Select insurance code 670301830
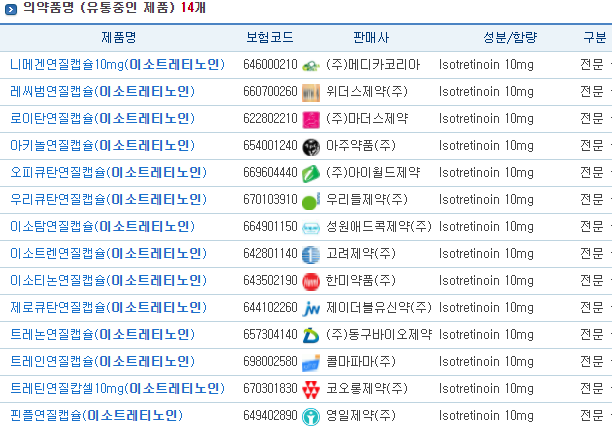Image resolution: width=612 pixels, height=429 pixels. [270, 388]
